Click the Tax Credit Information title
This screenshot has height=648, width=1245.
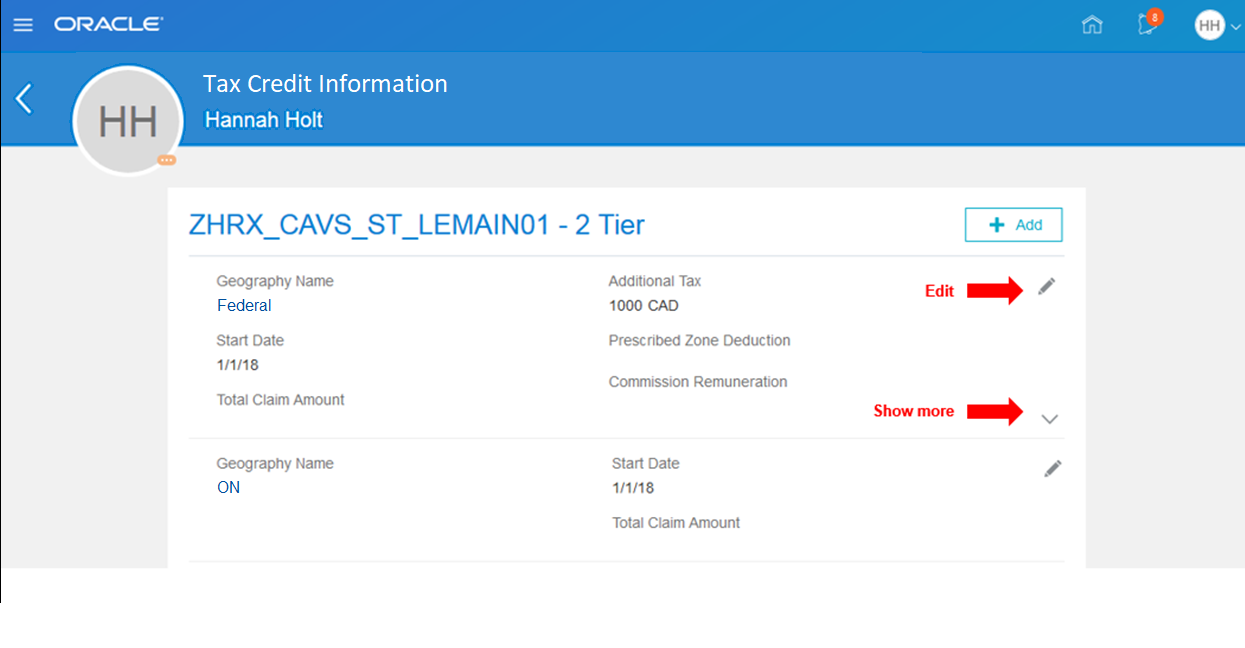(x=325, y=84)
